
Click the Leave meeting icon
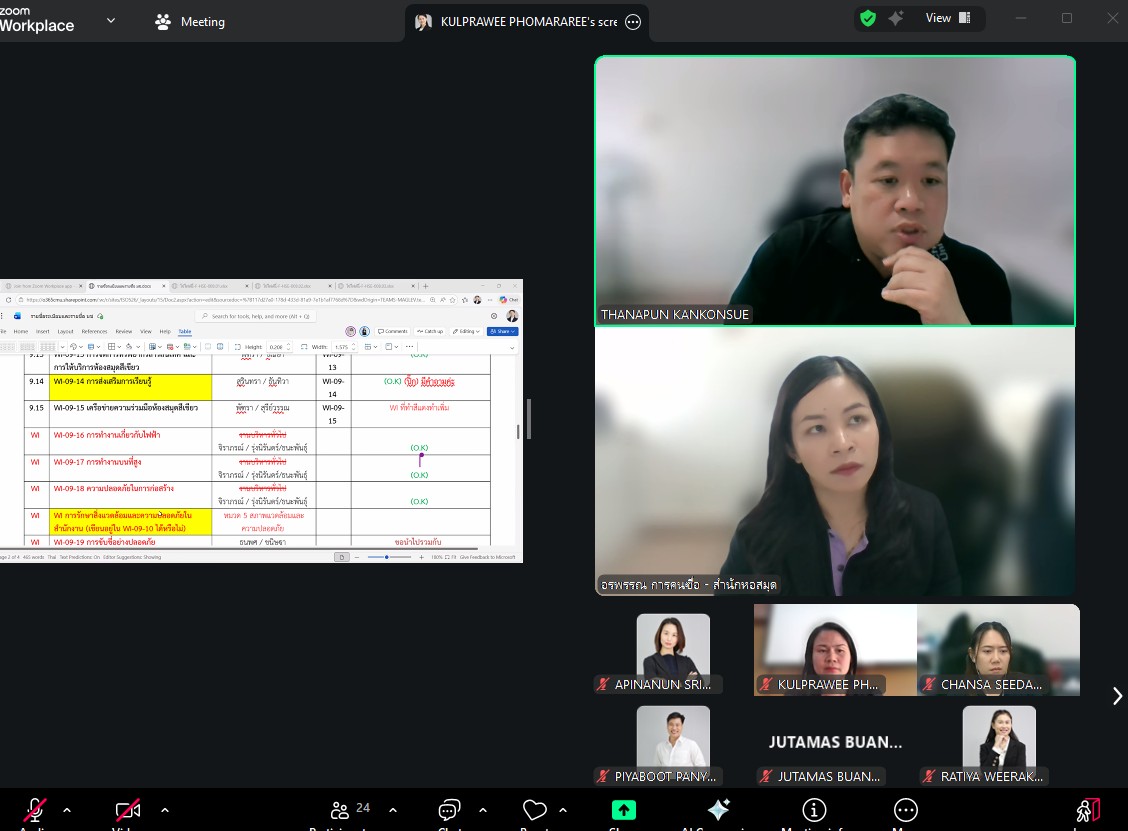click(1088, 810)
